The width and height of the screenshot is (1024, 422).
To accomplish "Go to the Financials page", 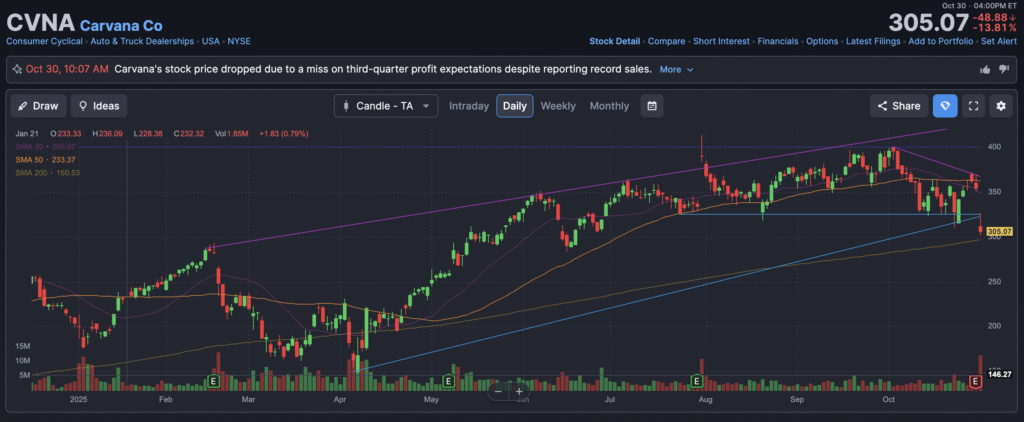I will 777,41.
